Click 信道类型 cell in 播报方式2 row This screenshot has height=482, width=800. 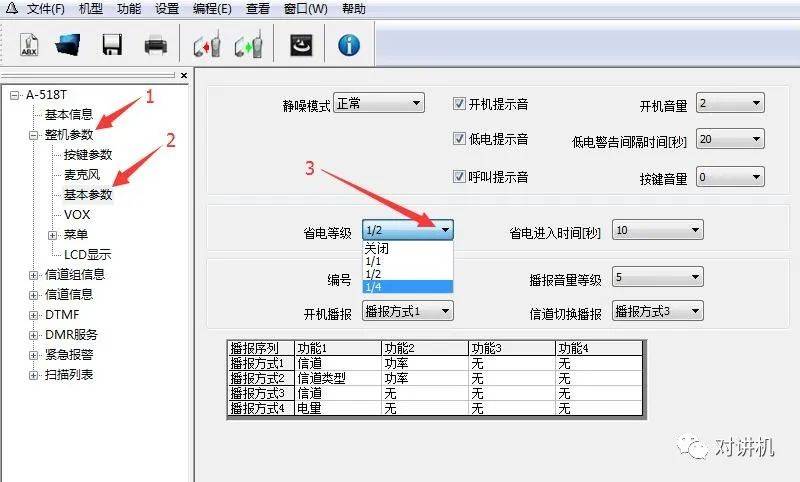pos(338,378)
